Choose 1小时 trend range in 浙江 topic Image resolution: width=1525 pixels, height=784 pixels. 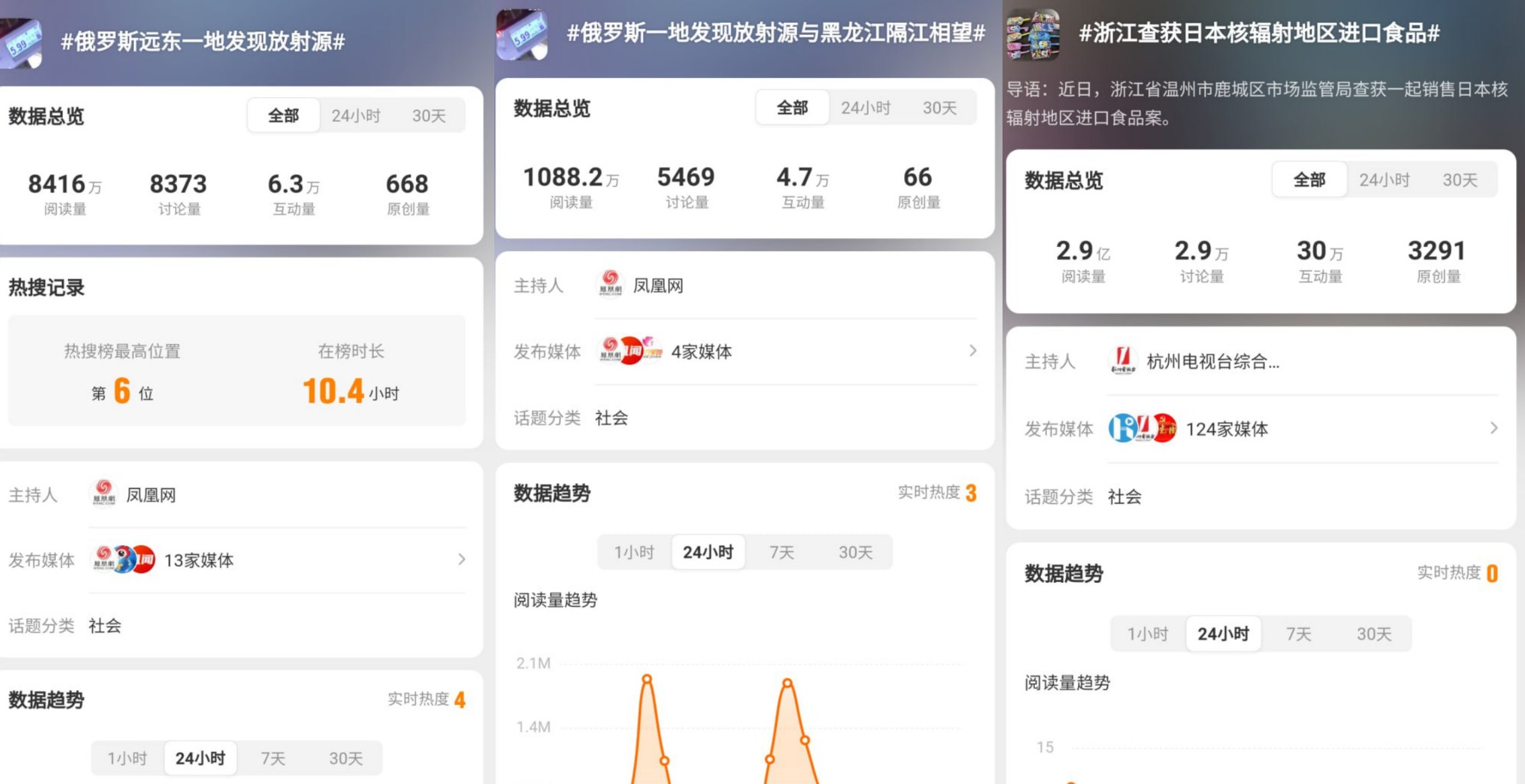pos(1148,634)
